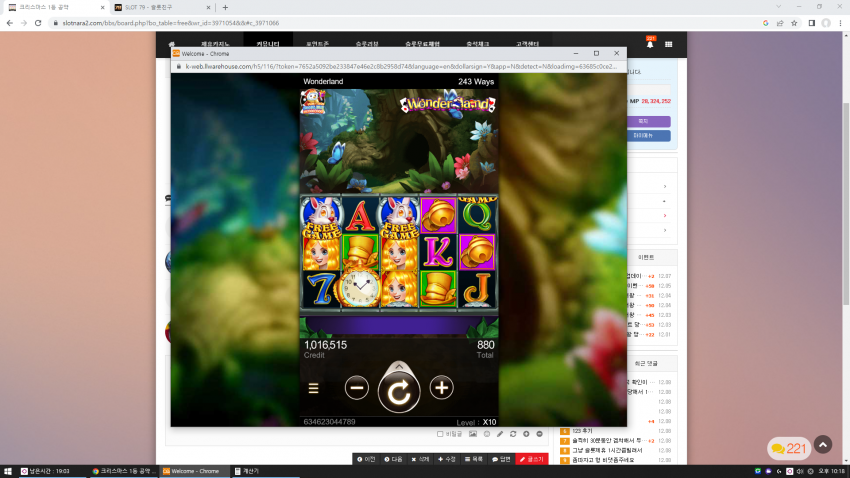Viewport: 850px width, 478px height.
Task: Click the Wonderland logo in the game
Action: (448, 104)
